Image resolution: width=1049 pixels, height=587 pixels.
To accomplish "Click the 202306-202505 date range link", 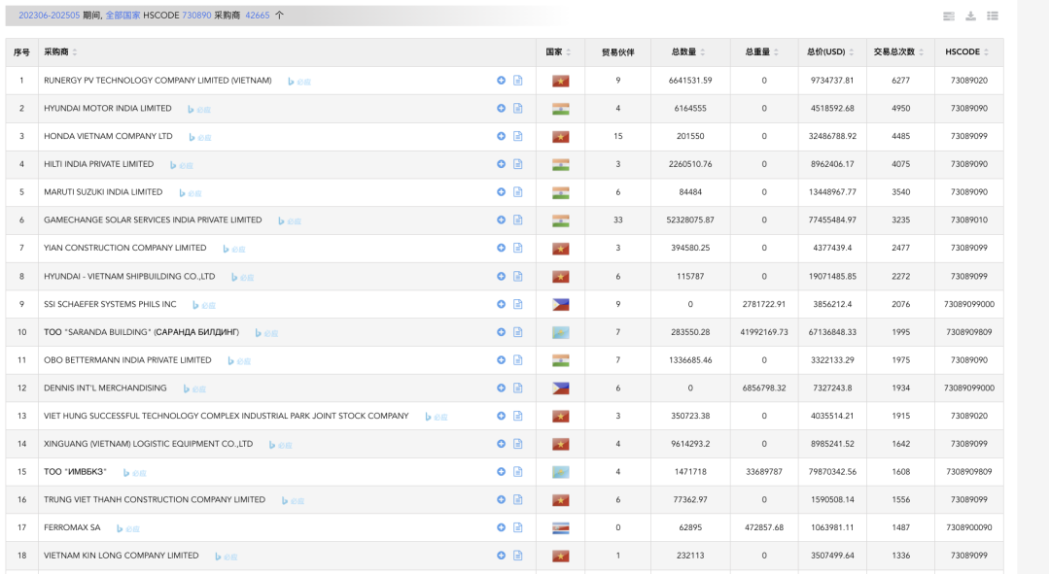I will click(x=49, y=15).
